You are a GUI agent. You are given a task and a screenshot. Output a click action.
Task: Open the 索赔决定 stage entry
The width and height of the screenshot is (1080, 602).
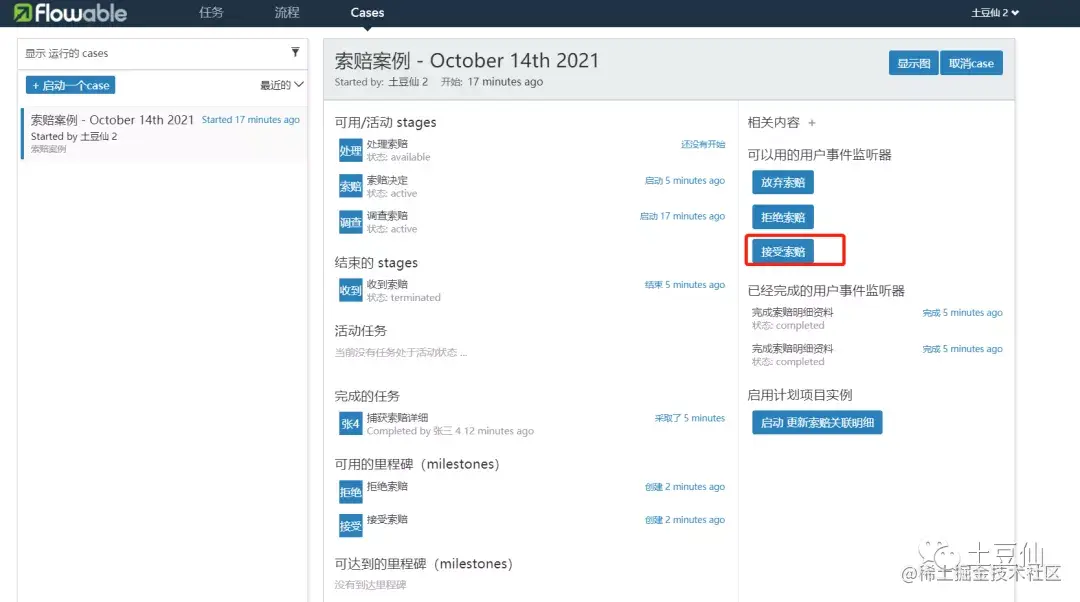(x=532, y=186)
